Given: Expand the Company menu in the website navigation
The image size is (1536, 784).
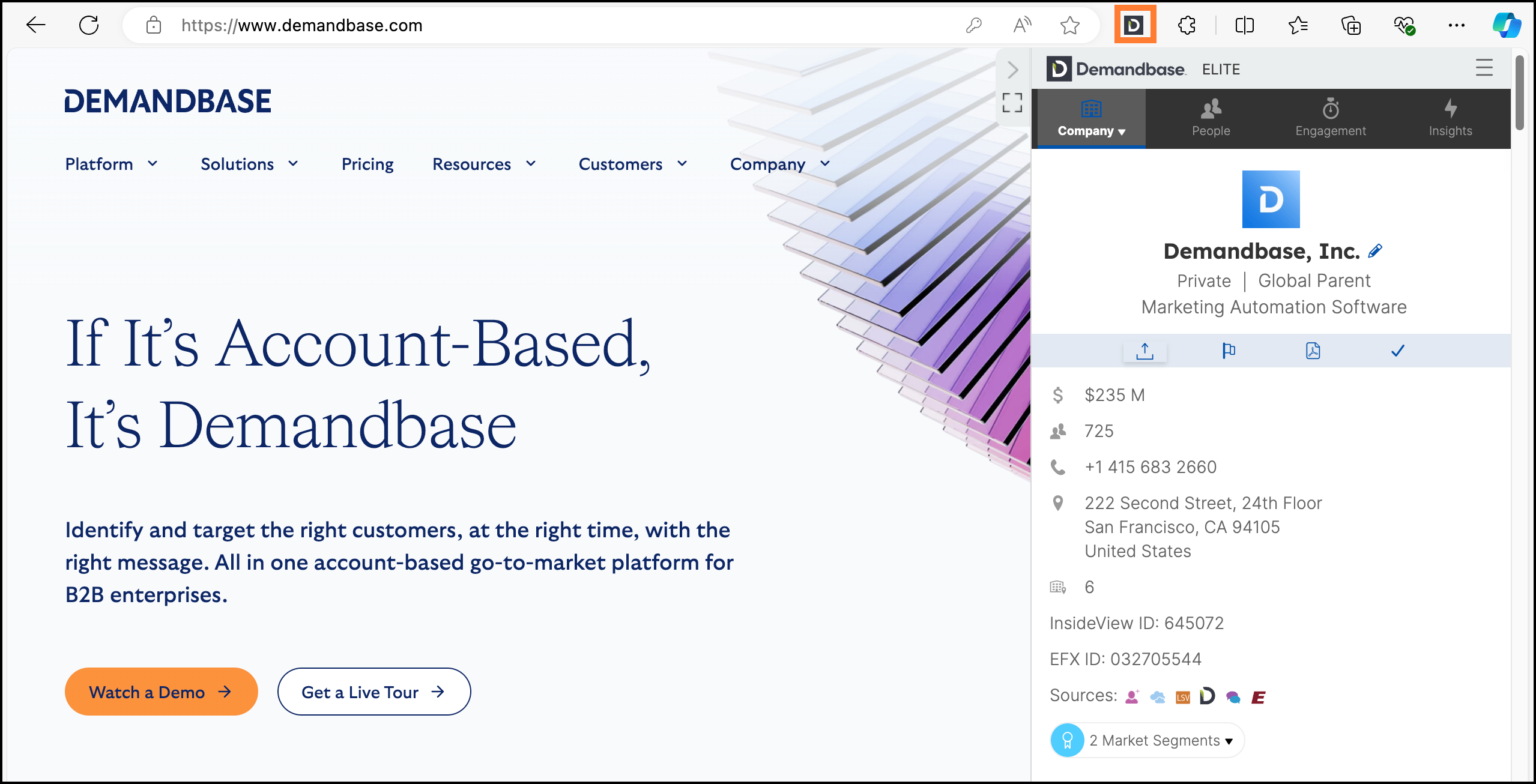Looking at the screenshot, I should 780,164.
